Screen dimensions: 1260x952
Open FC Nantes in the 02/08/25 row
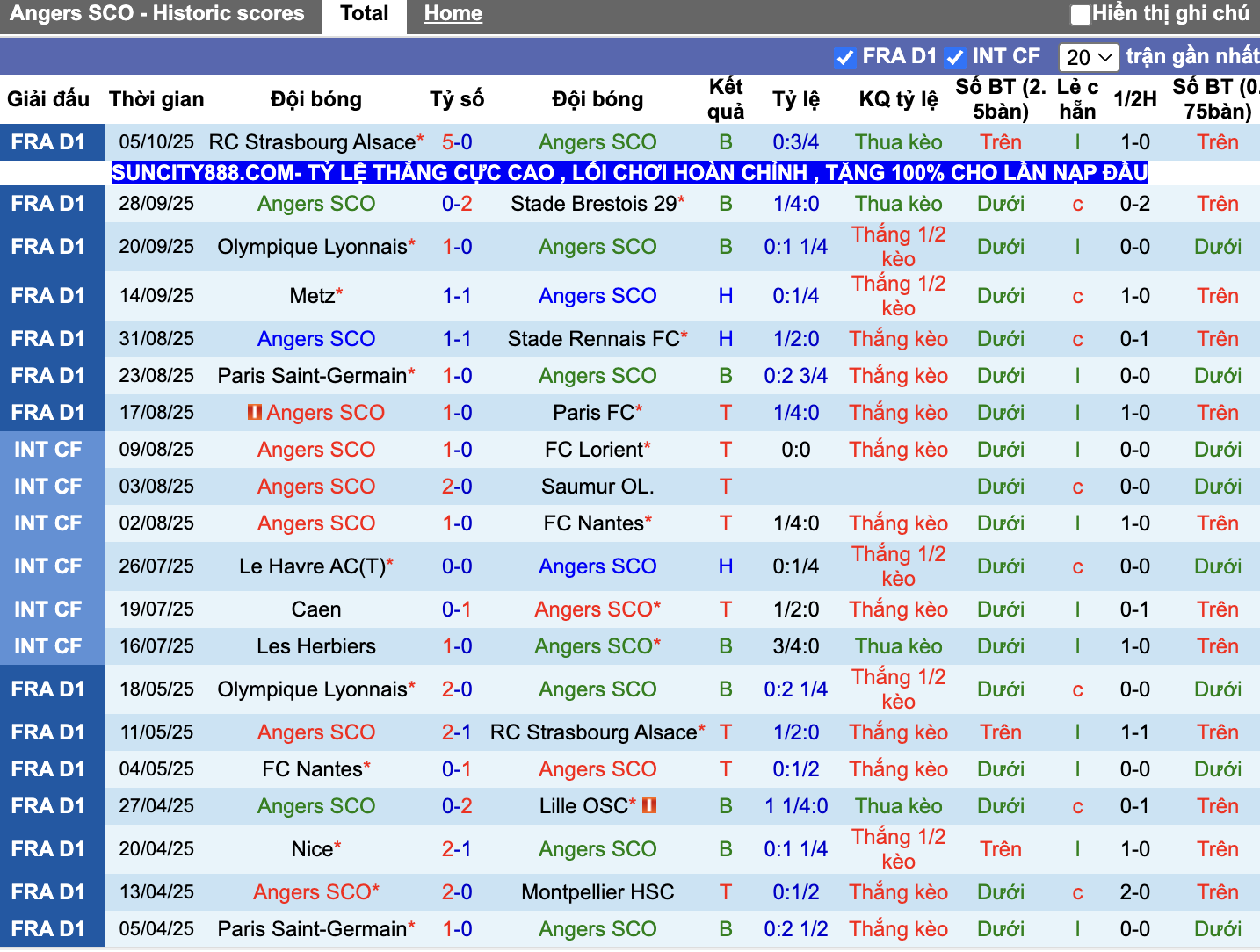tap(594, 523)
